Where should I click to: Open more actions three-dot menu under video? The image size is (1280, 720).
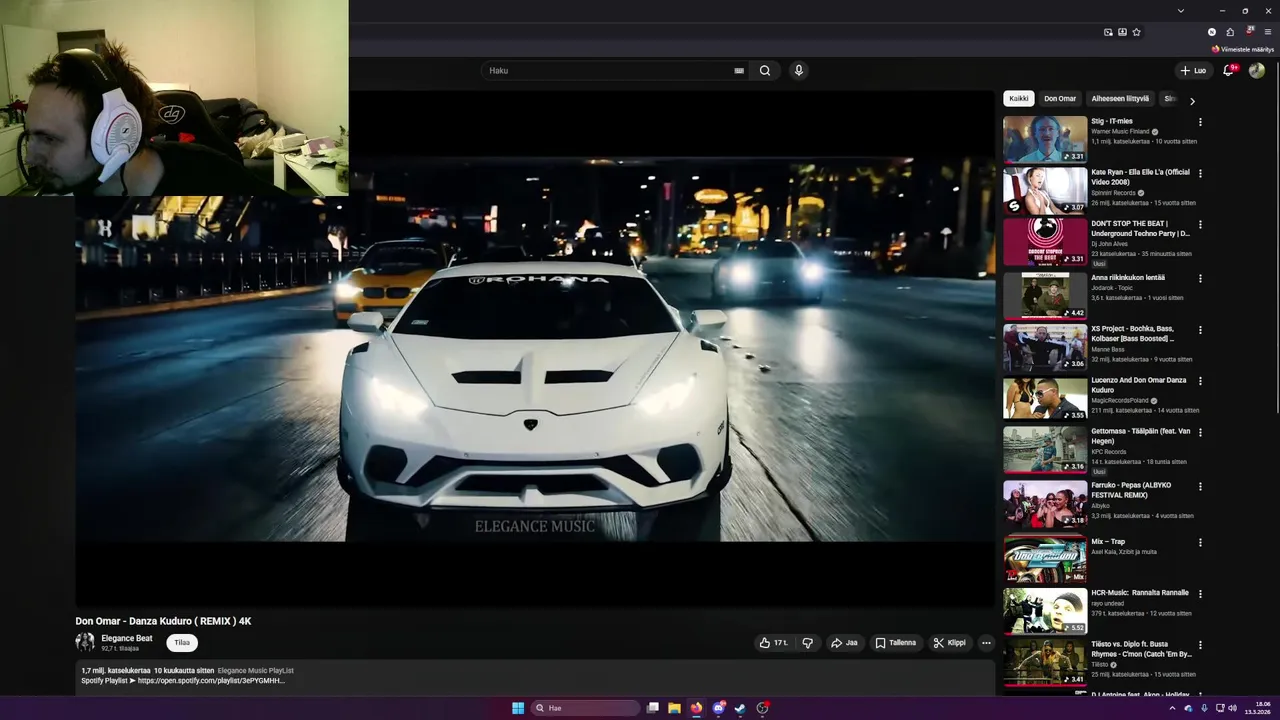point(986,643)
